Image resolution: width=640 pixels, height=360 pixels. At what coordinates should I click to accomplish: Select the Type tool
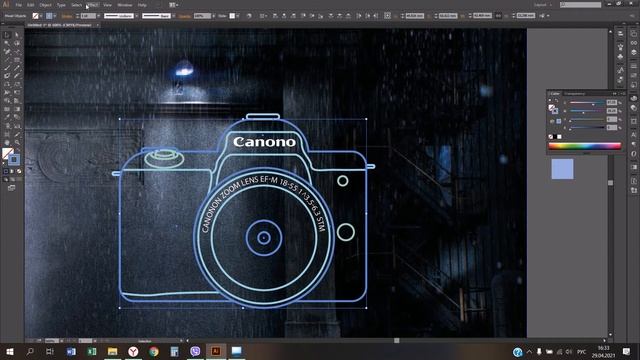[x=17, y=51]
